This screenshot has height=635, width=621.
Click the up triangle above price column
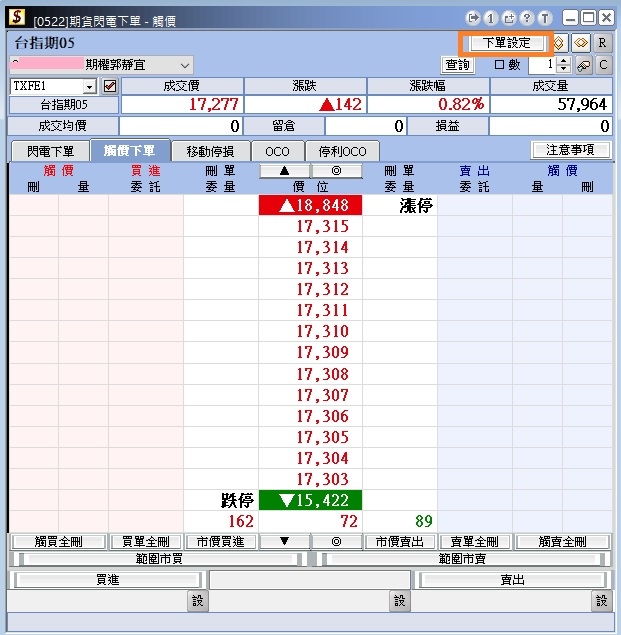click(284, 170)
